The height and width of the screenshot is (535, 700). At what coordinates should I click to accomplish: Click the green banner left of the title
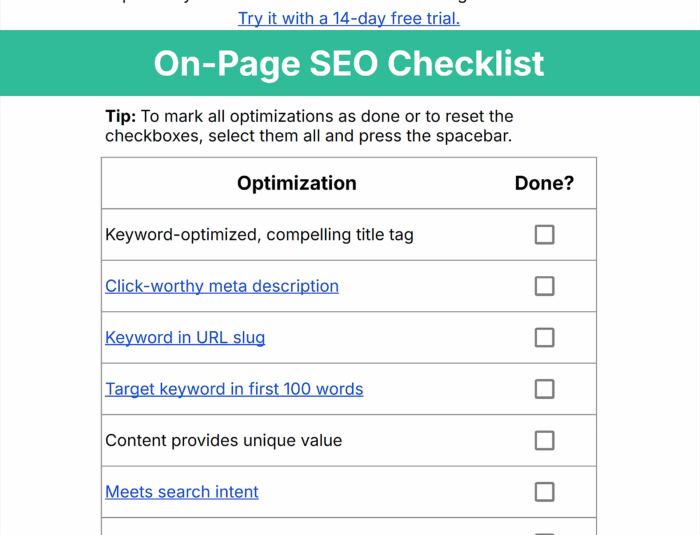coord(70,63)
